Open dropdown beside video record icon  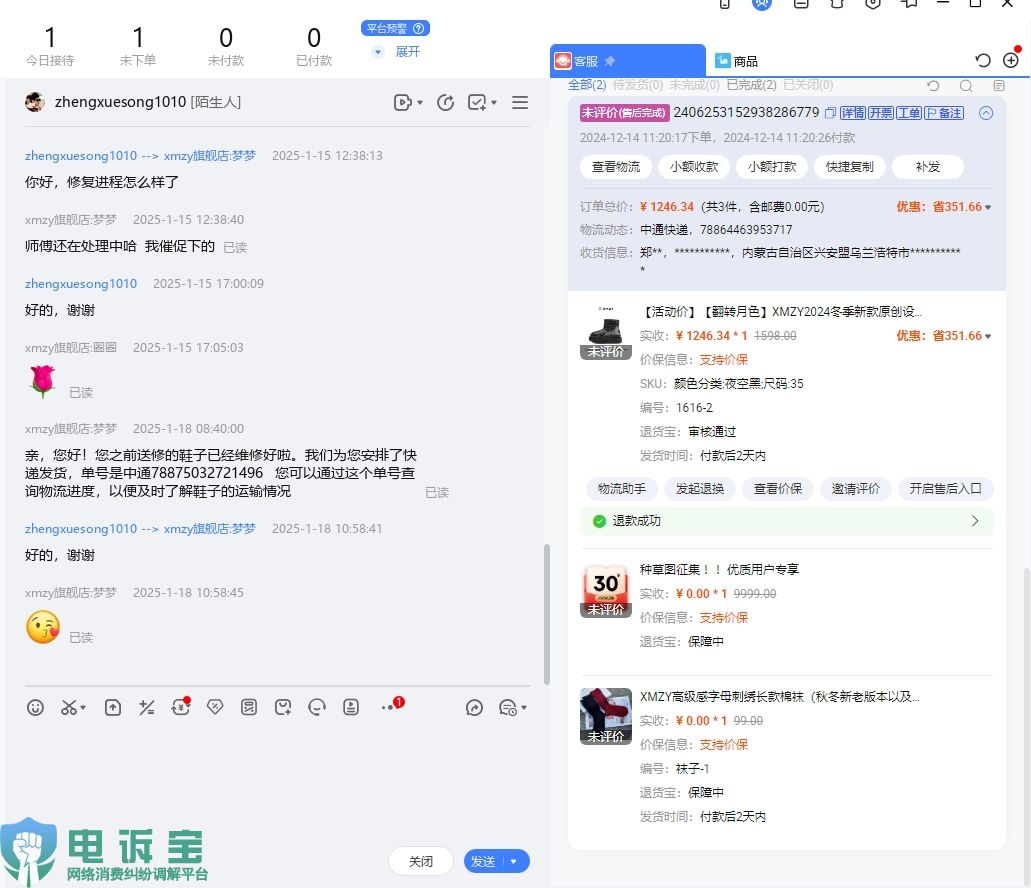point(420,103)
